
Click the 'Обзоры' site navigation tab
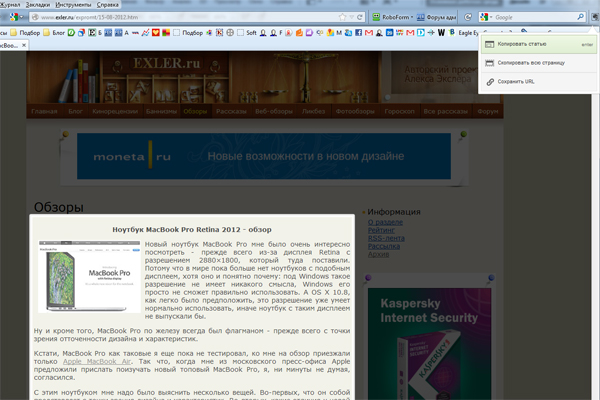tap(195, 111)
